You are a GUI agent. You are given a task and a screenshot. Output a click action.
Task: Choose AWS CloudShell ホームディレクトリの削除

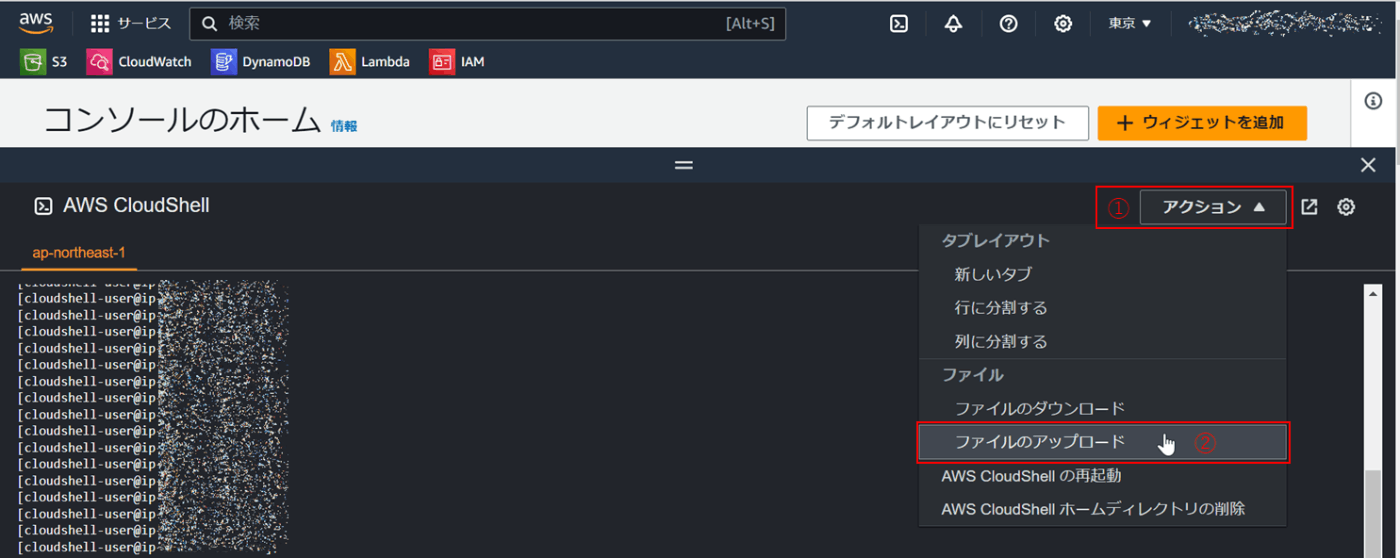point(1102,509)
